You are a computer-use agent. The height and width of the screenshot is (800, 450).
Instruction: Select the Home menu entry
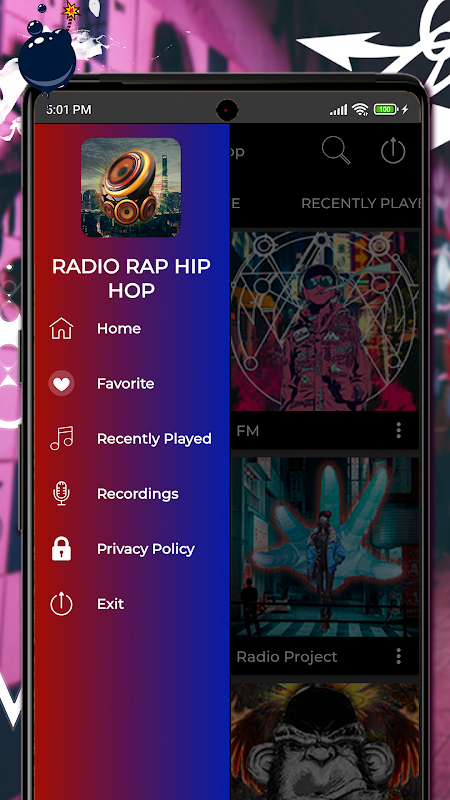[132, 329]
